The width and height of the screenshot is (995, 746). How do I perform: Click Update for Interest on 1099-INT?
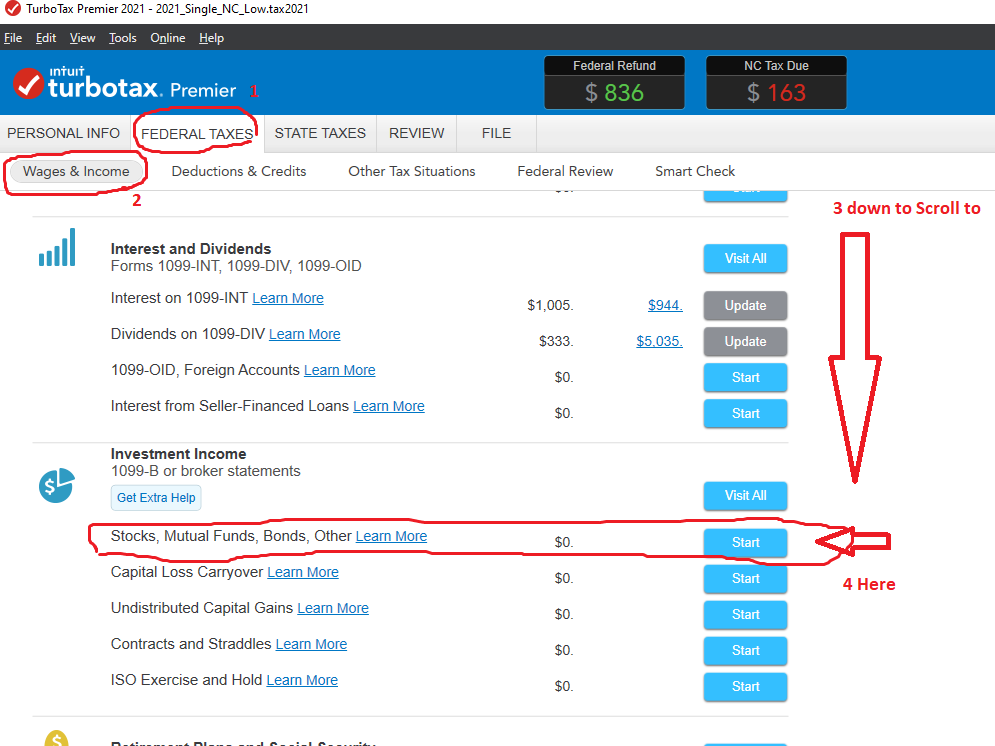coord(746,305)
